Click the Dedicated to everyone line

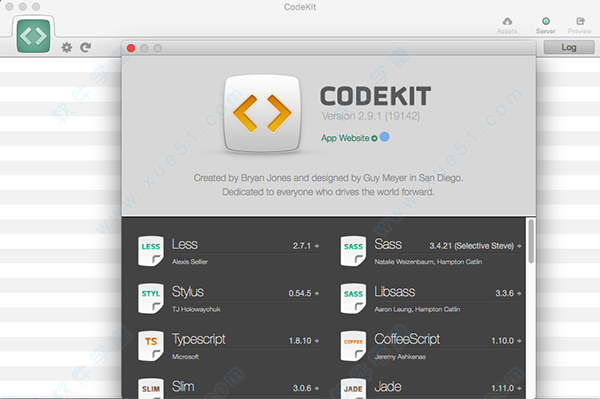[328, 192]
